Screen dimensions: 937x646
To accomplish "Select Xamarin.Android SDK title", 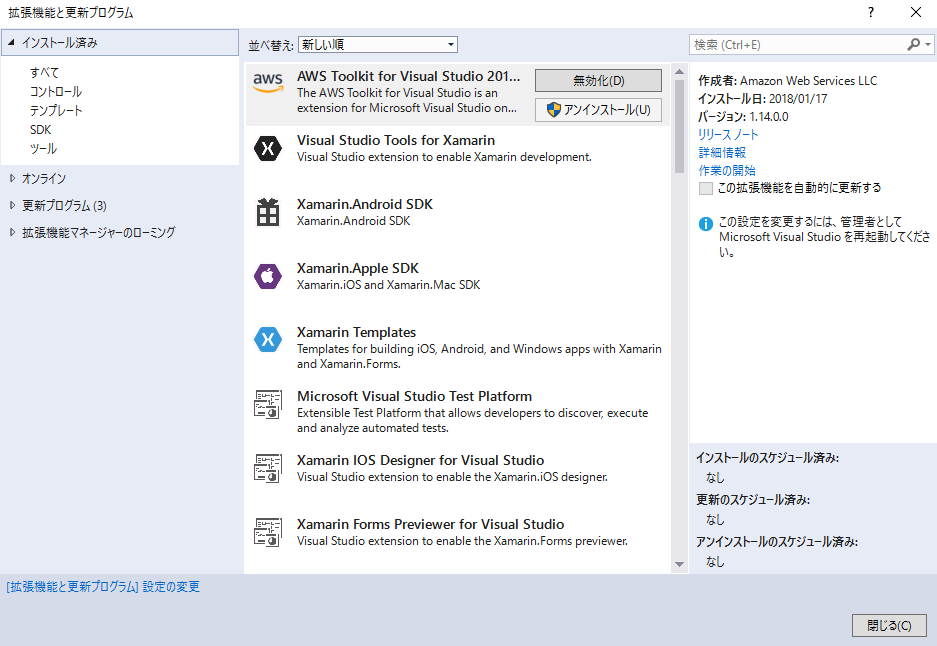I will 365,204.
